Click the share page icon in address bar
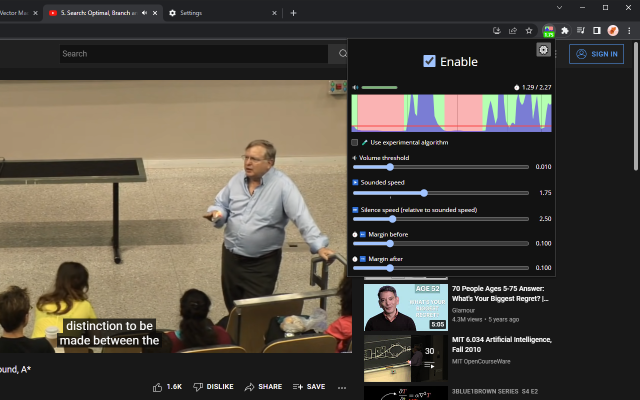The image size is (640, 400). pos(513,30)
